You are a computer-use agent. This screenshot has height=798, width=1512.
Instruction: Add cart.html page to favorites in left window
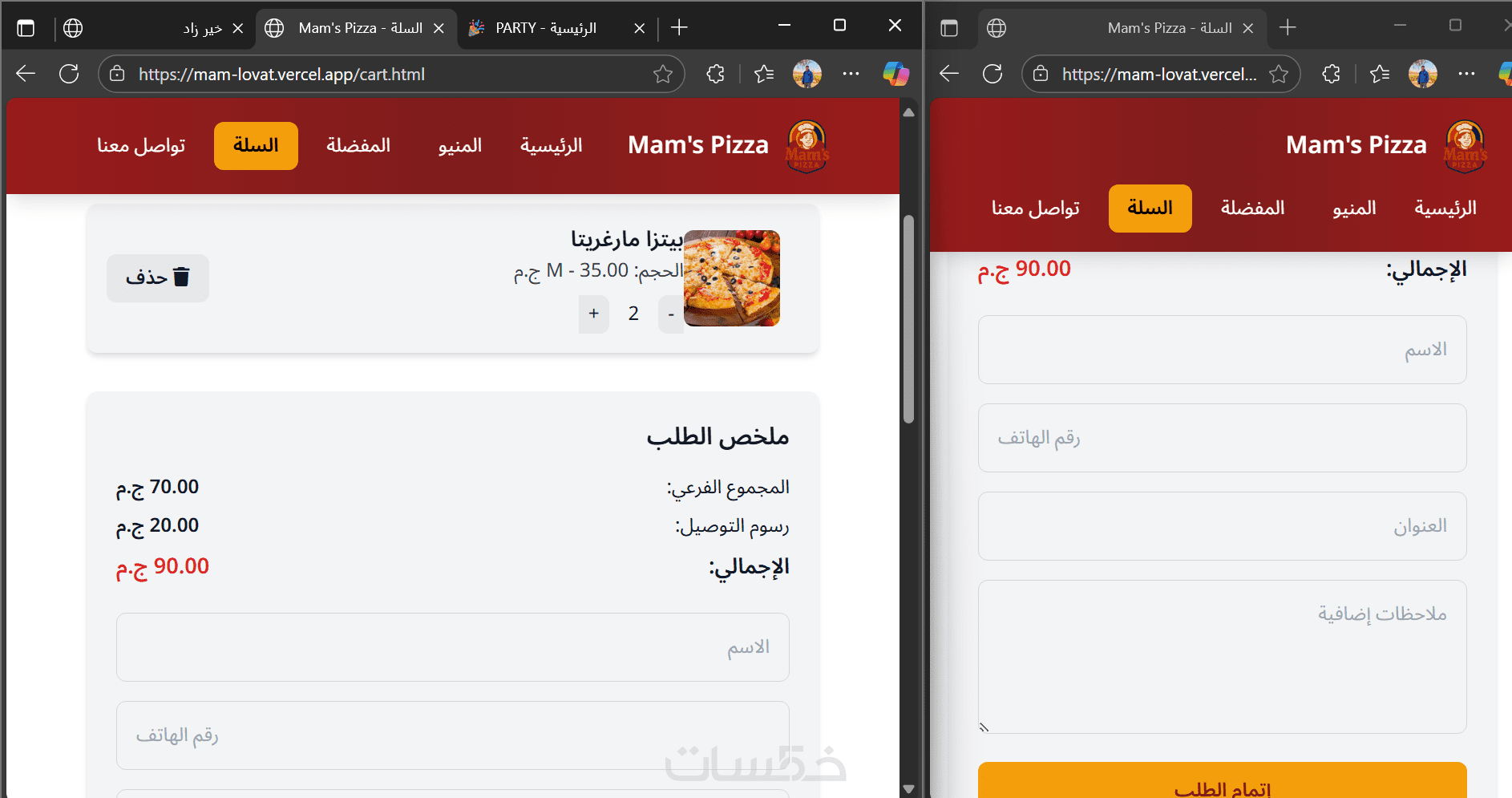coord(663,74)
